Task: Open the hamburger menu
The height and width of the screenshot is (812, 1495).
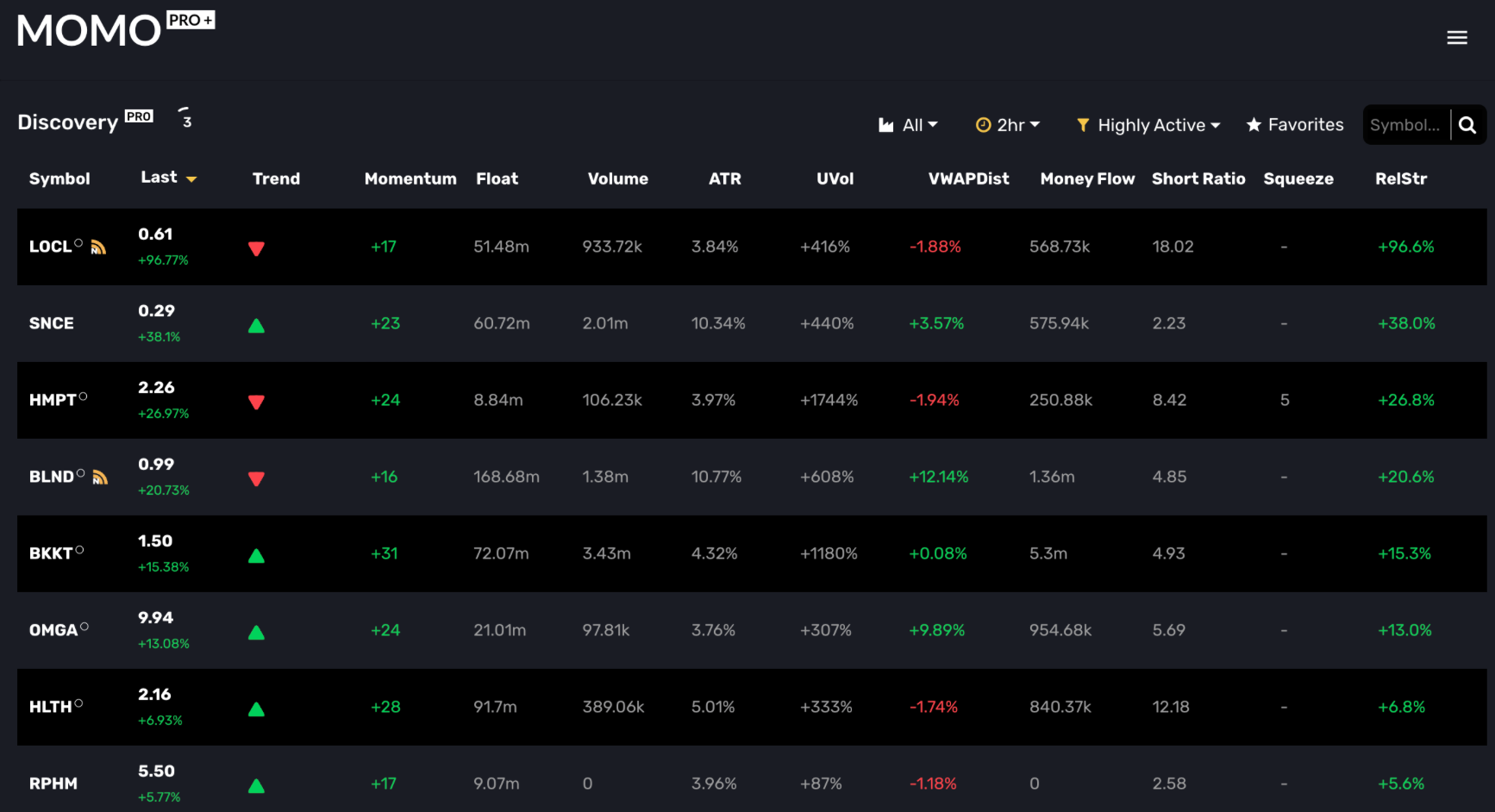Action: (1457, 38)
